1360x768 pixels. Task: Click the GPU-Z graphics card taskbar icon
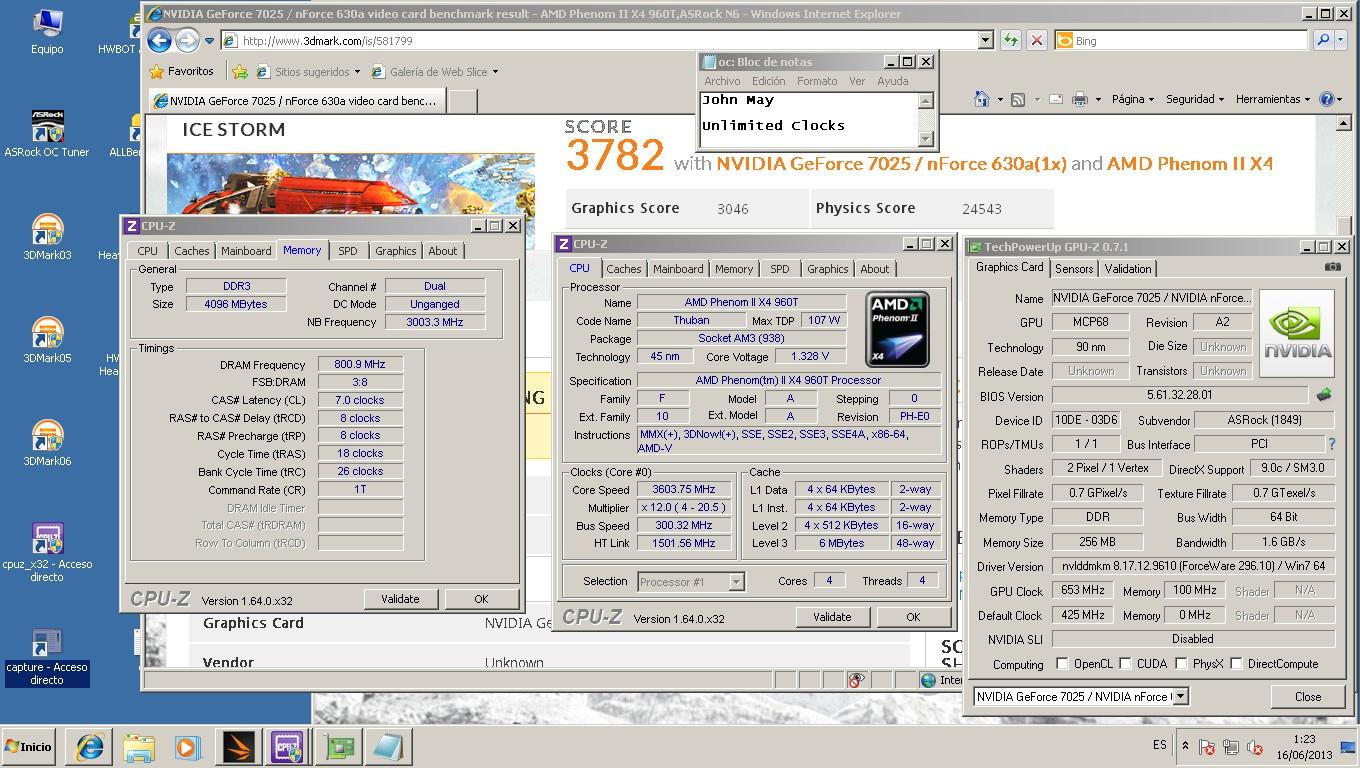click(337, 747)
